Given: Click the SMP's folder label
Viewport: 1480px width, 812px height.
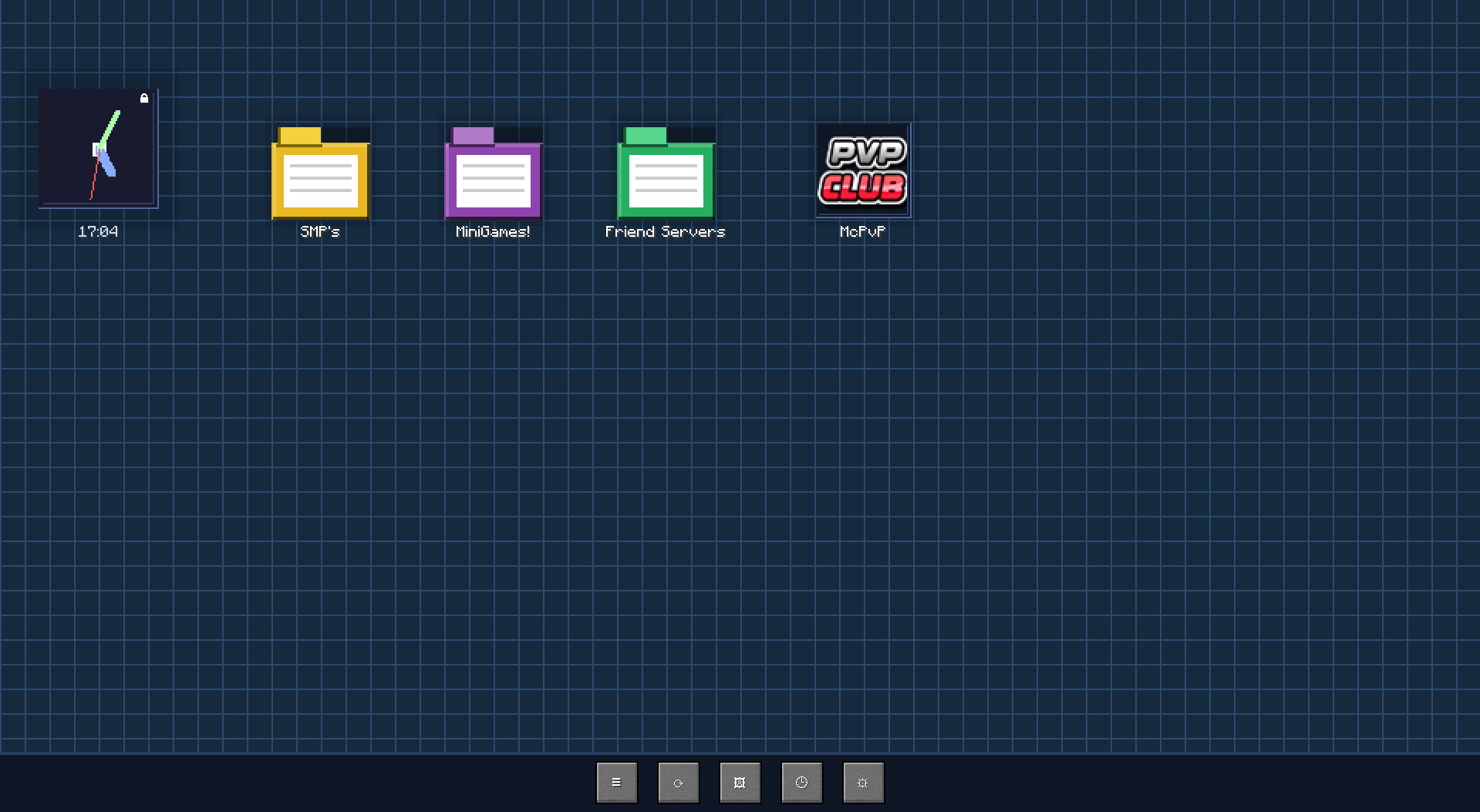Looking at the screenshot, I should pyautogui.click(x=320, y=231).
